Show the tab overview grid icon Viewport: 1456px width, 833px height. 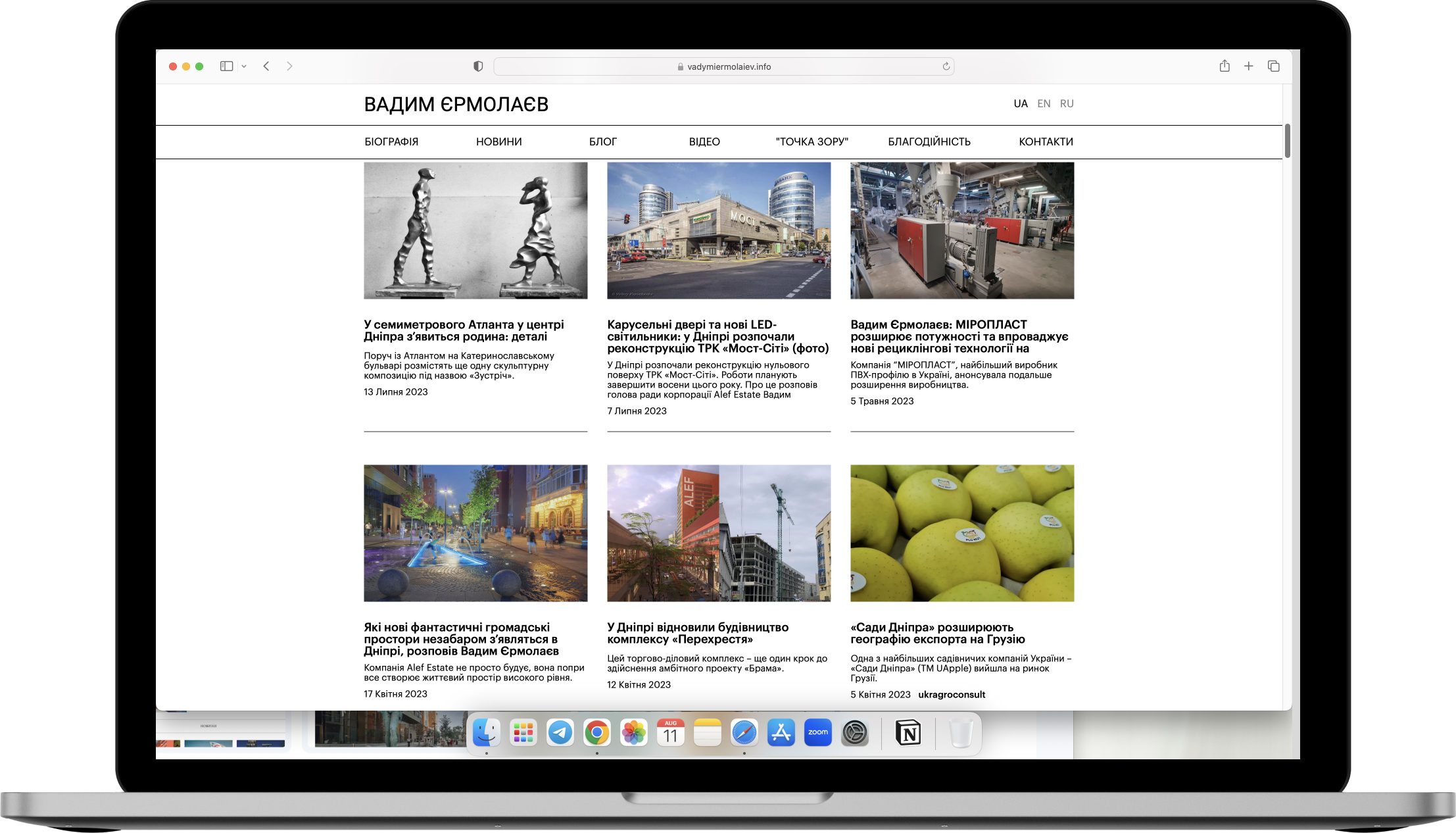tap(1273, 66)
